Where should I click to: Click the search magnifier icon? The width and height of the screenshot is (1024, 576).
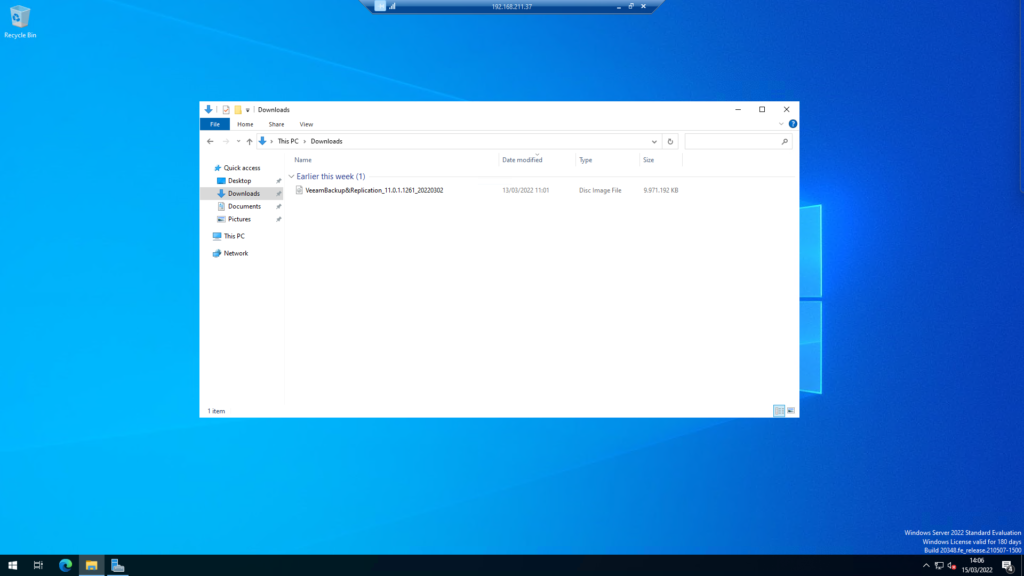[784, 141]
